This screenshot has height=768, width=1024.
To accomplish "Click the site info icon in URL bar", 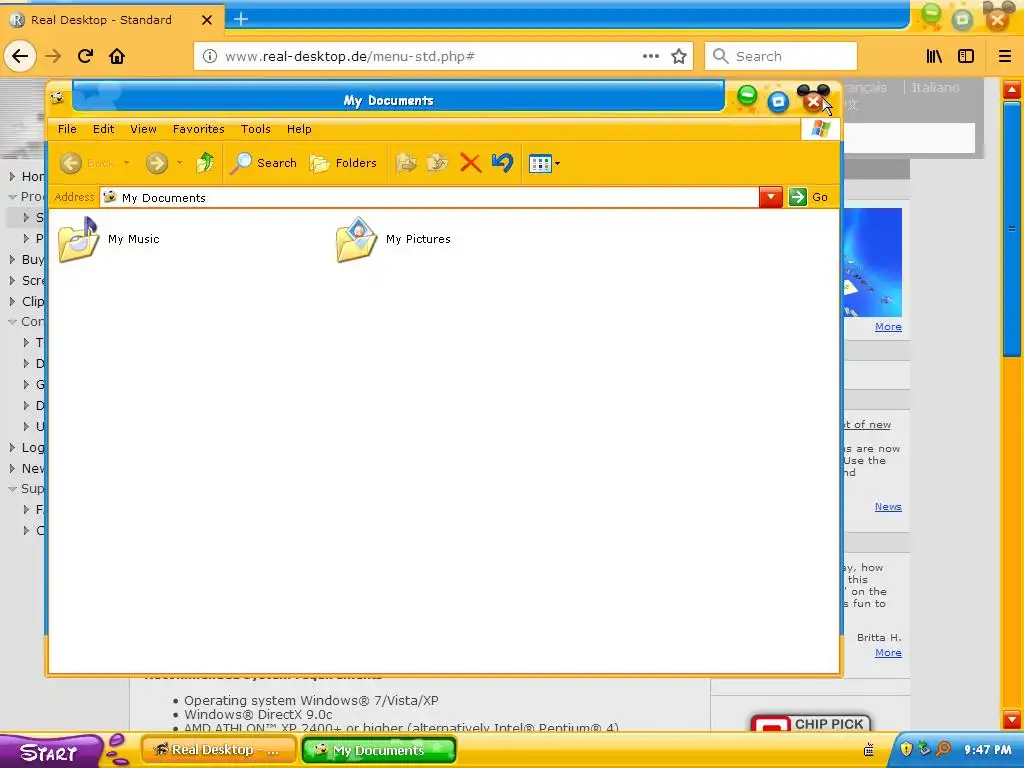I will (x=210, y=56).
